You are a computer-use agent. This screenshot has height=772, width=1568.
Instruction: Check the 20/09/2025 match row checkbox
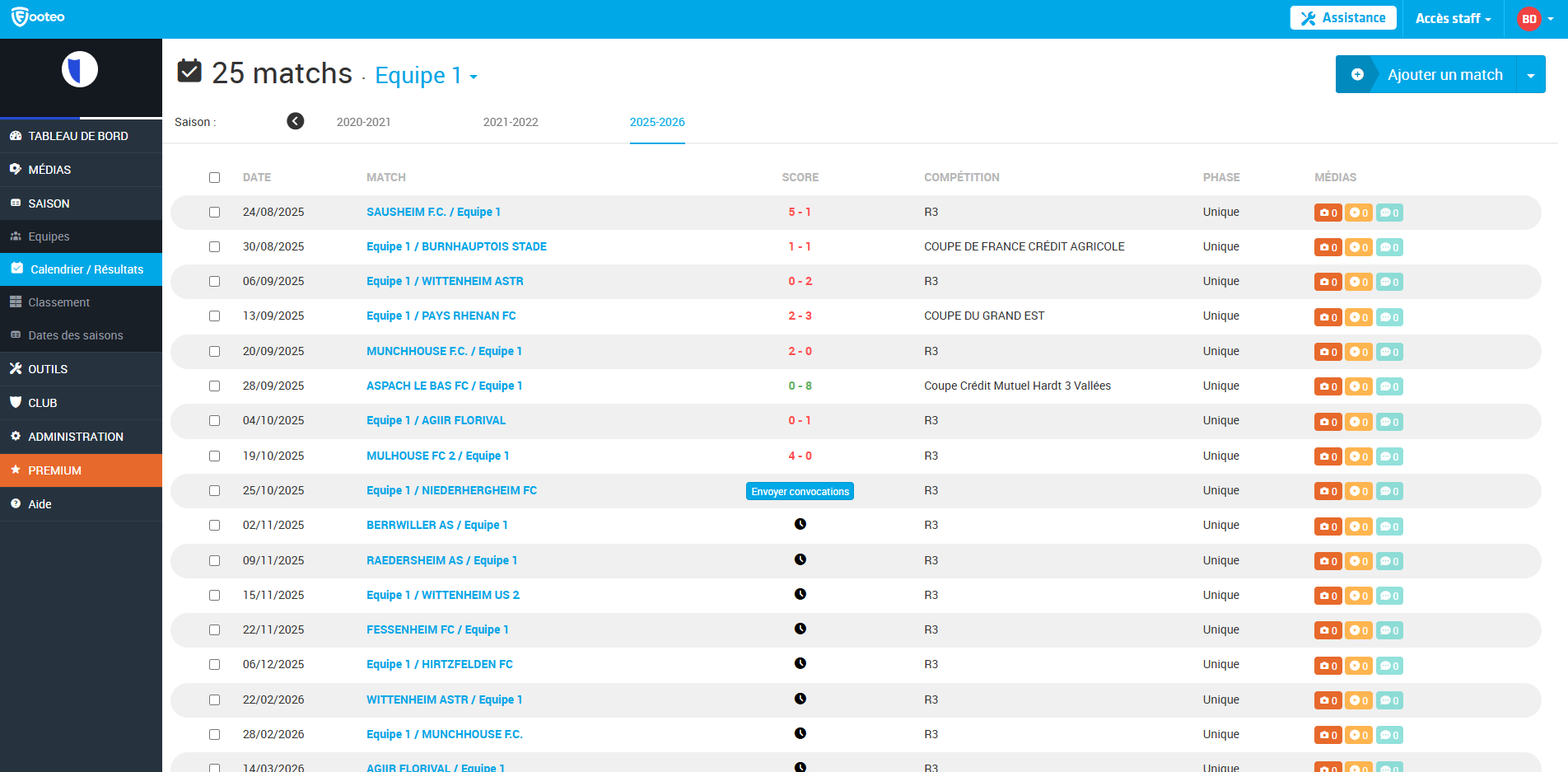tap(214, 351)
